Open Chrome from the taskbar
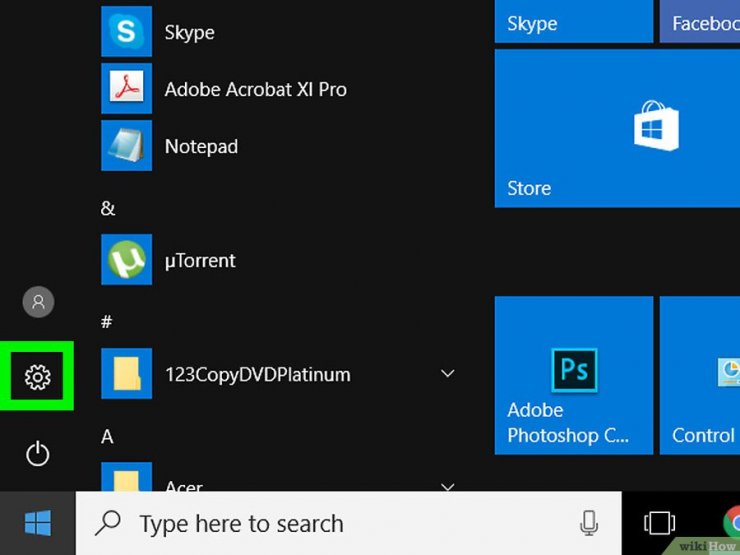 pos(732,523)
